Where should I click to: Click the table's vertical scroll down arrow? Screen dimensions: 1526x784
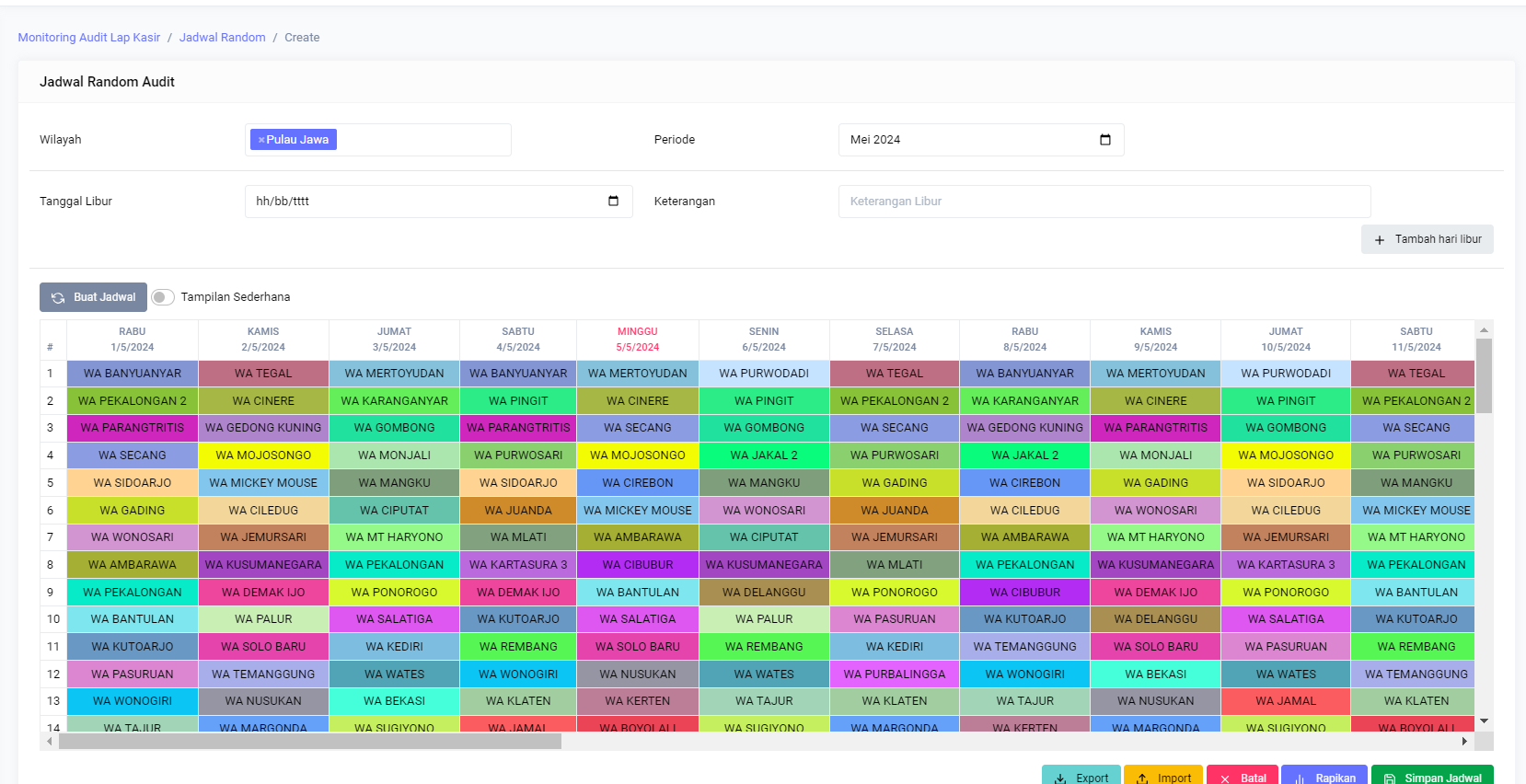click(x=1484, y=721)
